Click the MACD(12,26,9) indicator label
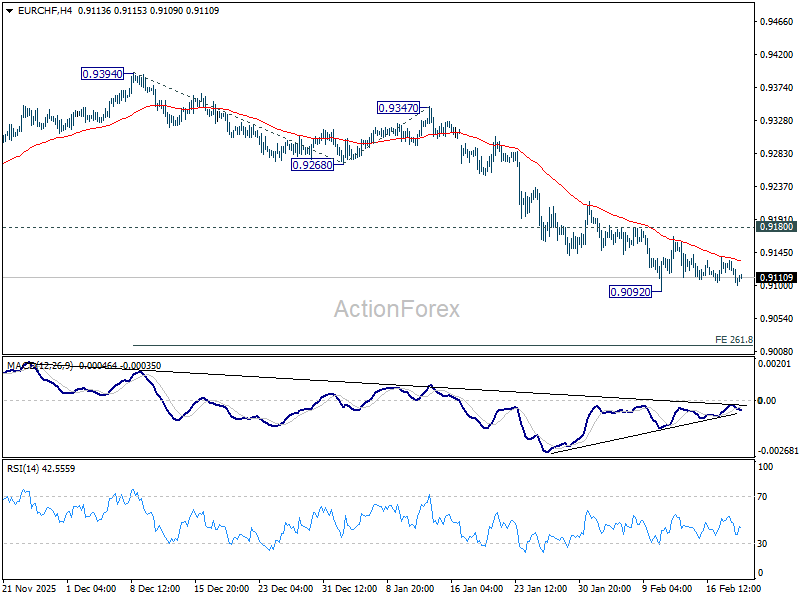This screenshot has height=600, width=800. click(x=40, y=366)
